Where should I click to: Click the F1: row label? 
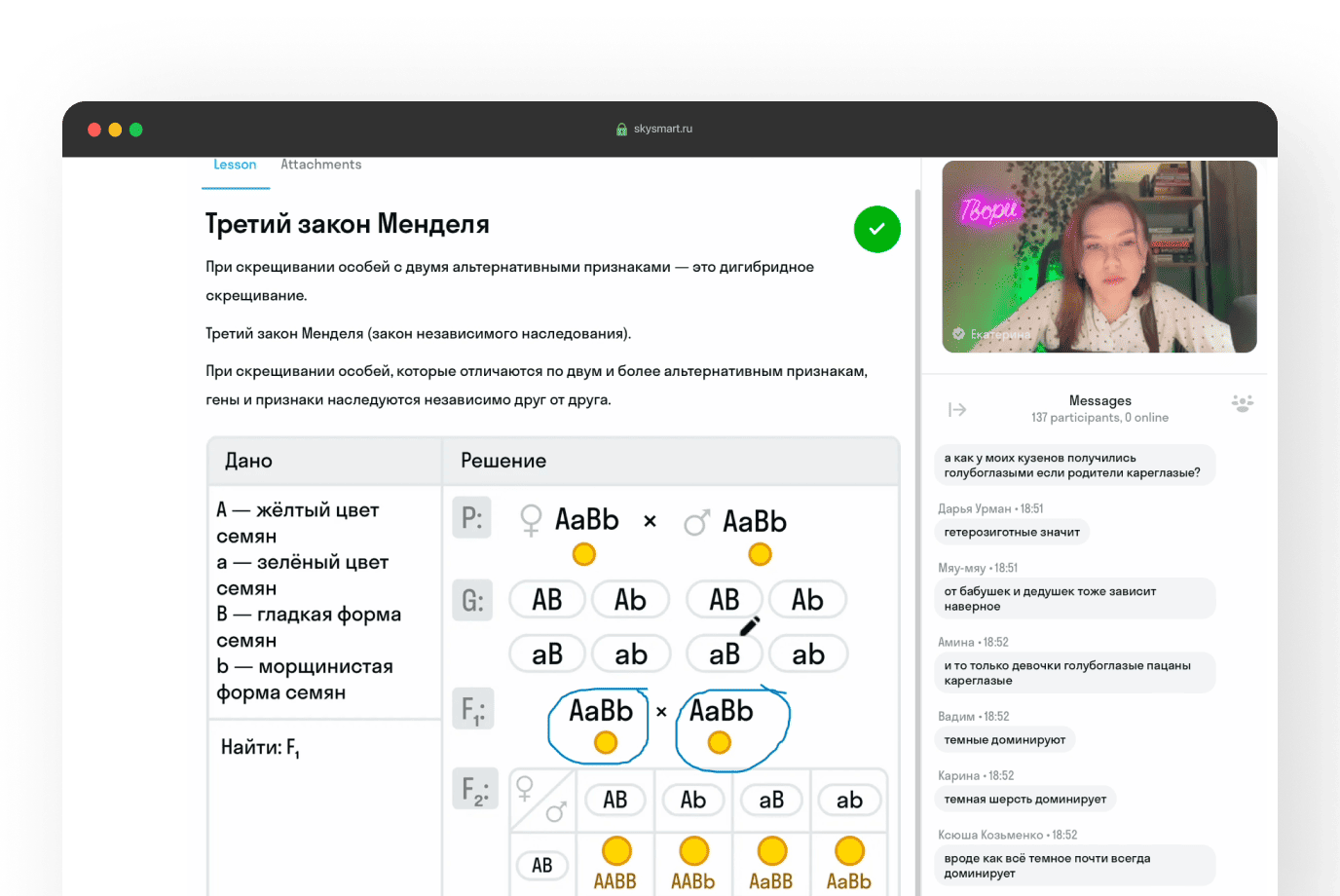click(x=473, y=709)
